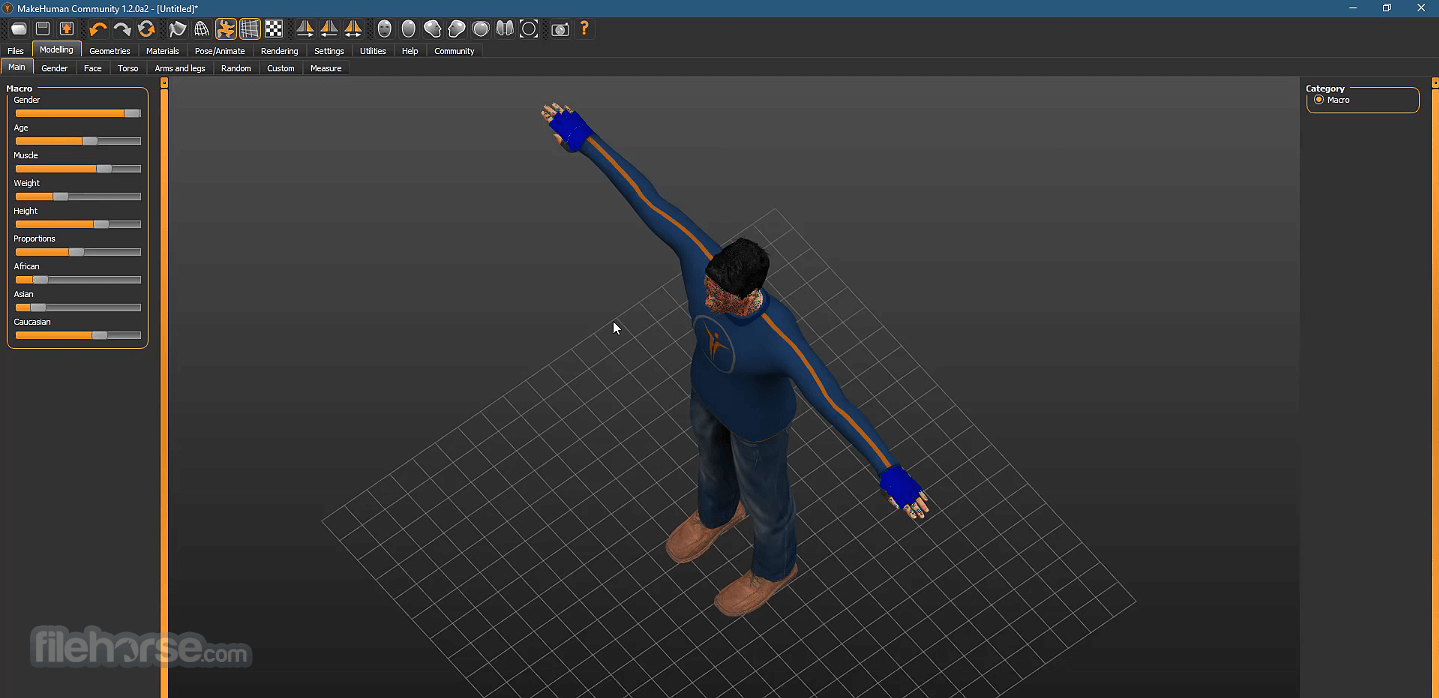
Task: Select the Torso sub-tab
Action: (128, 68)
